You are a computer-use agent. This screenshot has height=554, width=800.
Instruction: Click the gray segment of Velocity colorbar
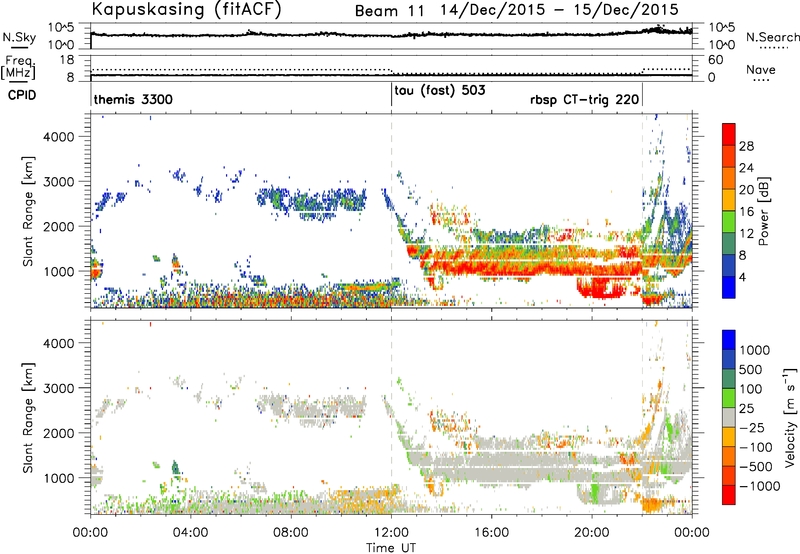pos(729,418)
